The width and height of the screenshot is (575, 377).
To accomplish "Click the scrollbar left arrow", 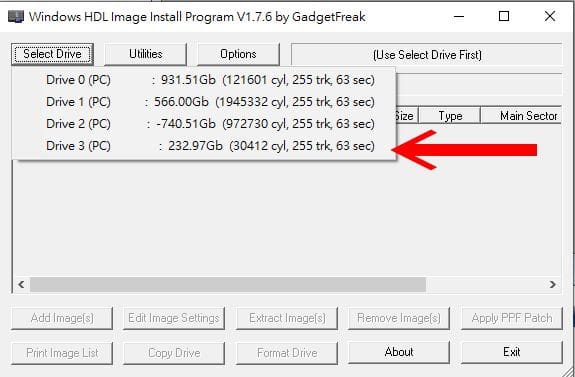I will [x=21, y=285].
